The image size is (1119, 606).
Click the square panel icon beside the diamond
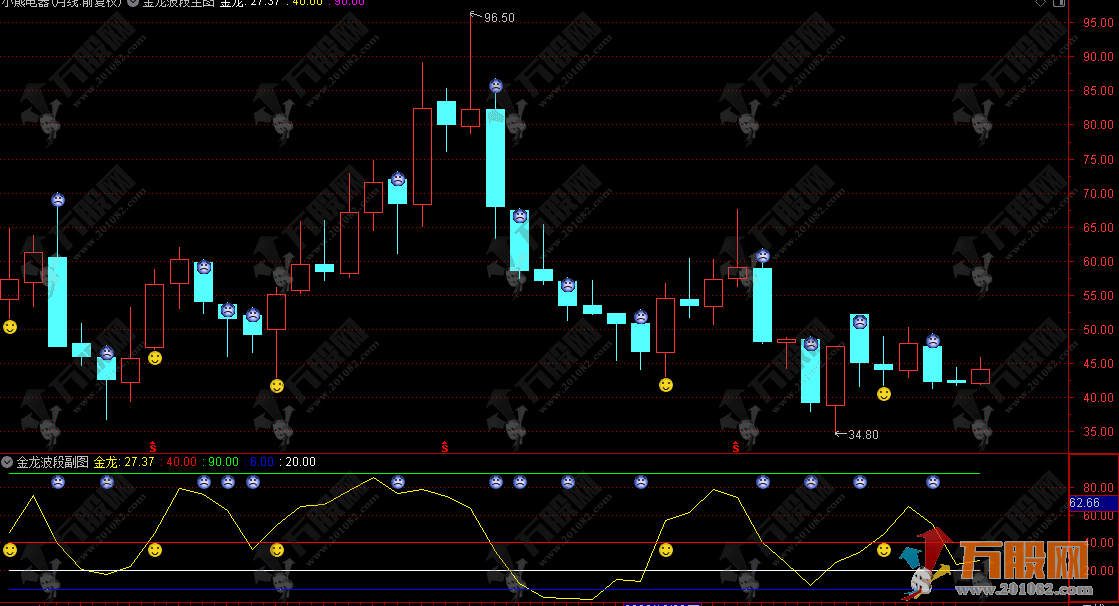pyautogui.click(x=1059, y=3)
